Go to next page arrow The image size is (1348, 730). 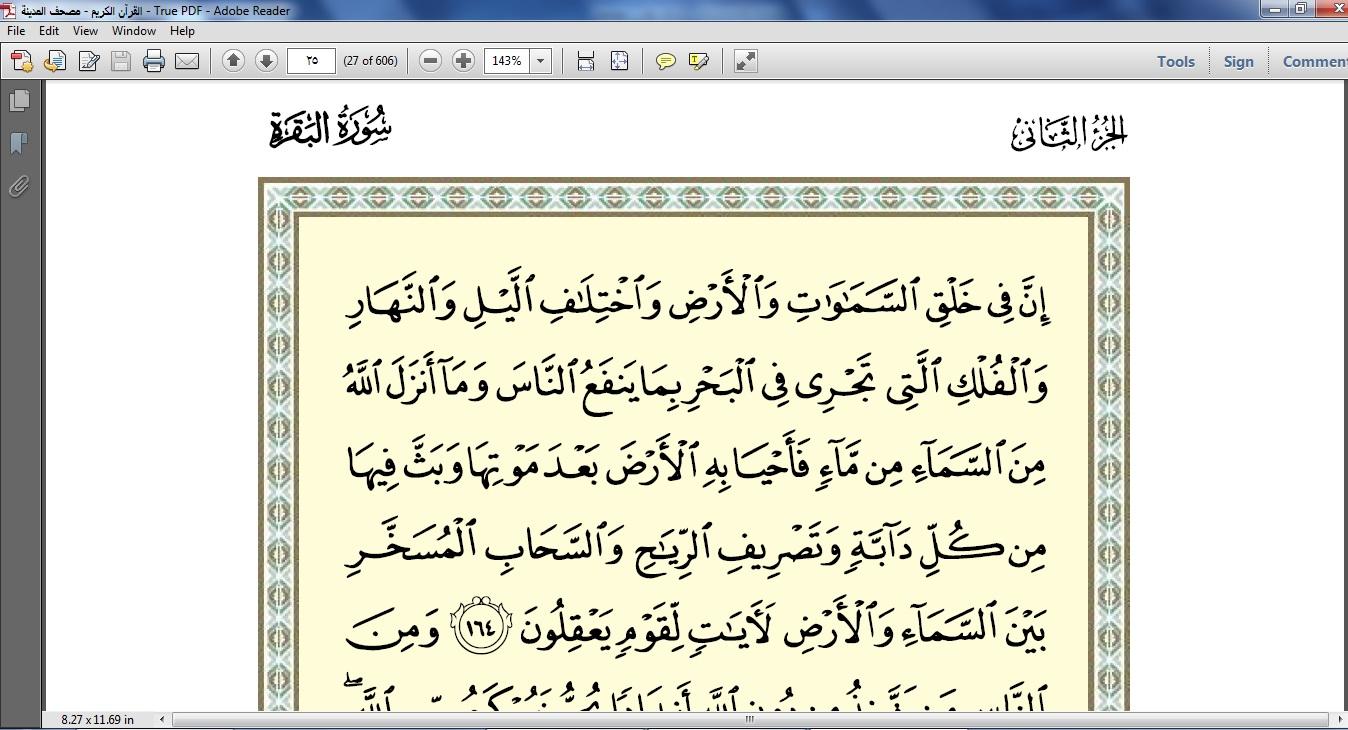tap(266, 61)
